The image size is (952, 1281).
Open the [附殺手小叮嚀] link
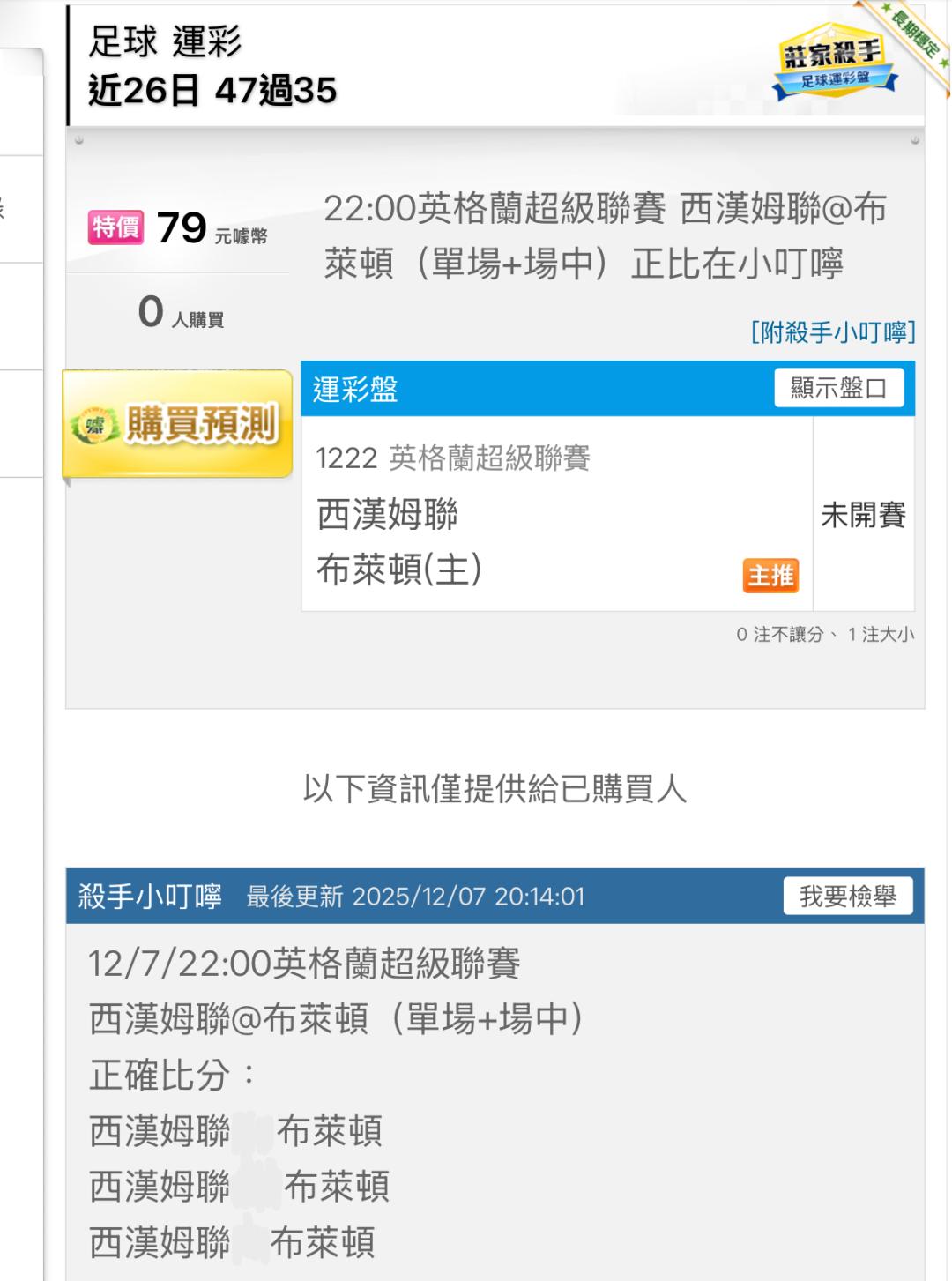[x=832, y=332]
